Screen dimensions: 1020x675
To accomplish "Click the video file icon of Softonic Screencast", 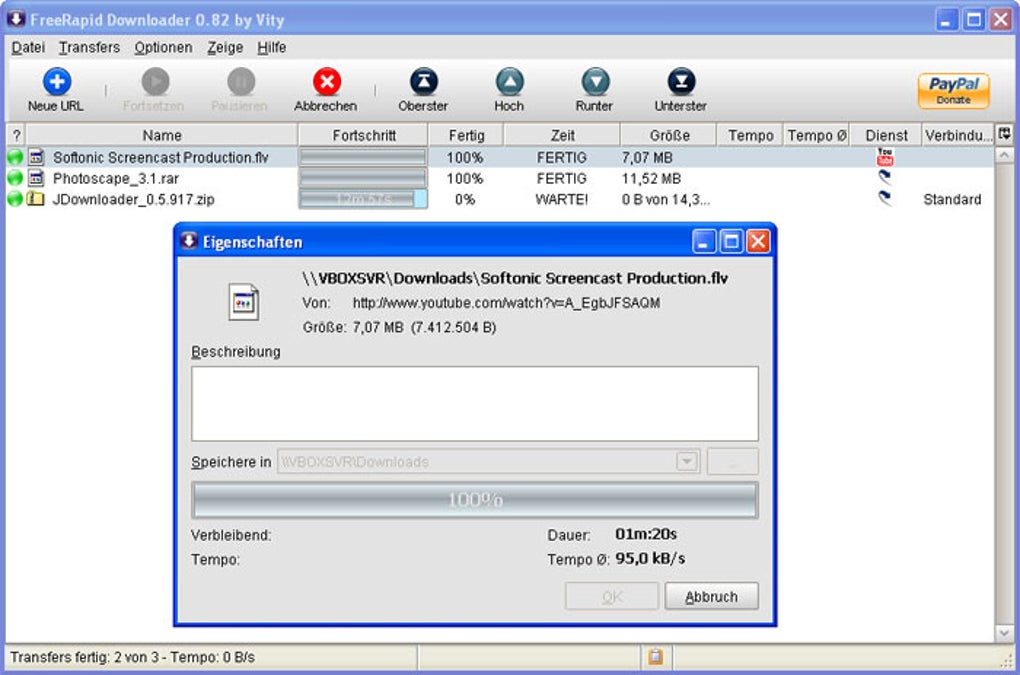I will [x=36, y=157].
